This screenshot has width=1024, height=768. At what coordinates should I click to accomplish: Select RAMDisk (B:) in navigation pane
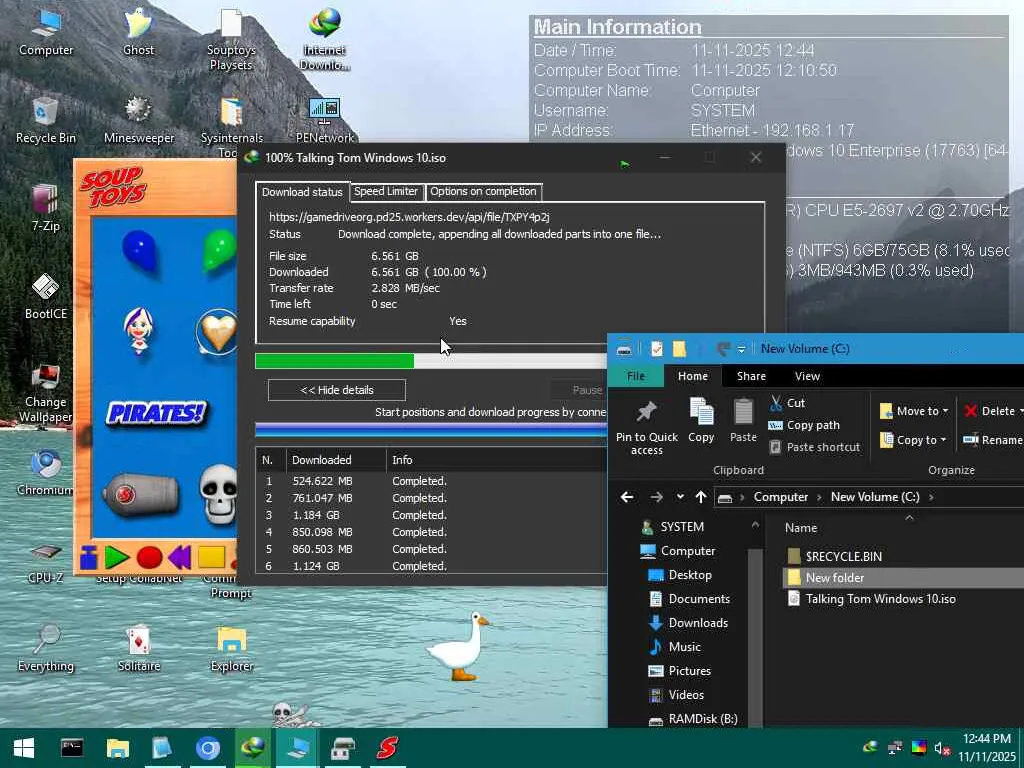tap(694, 719)
